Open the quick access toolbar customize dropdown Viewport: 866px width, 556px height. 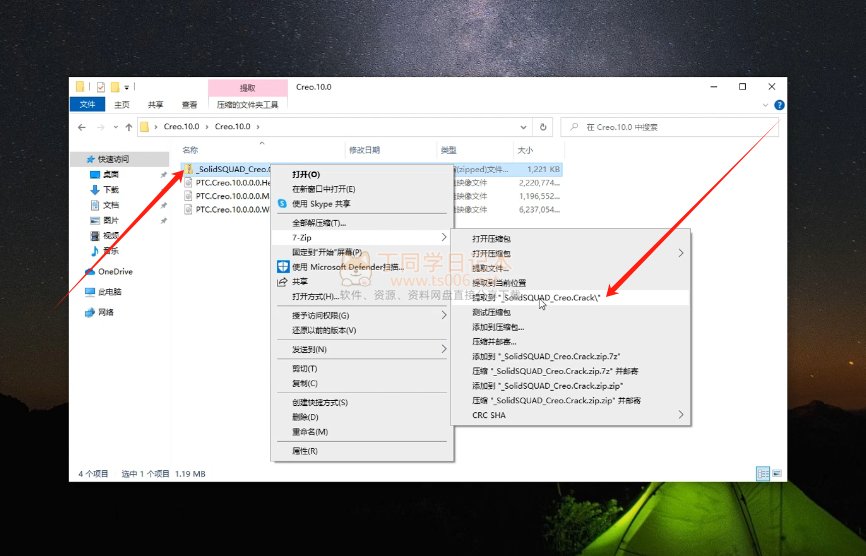pos(126,87)
